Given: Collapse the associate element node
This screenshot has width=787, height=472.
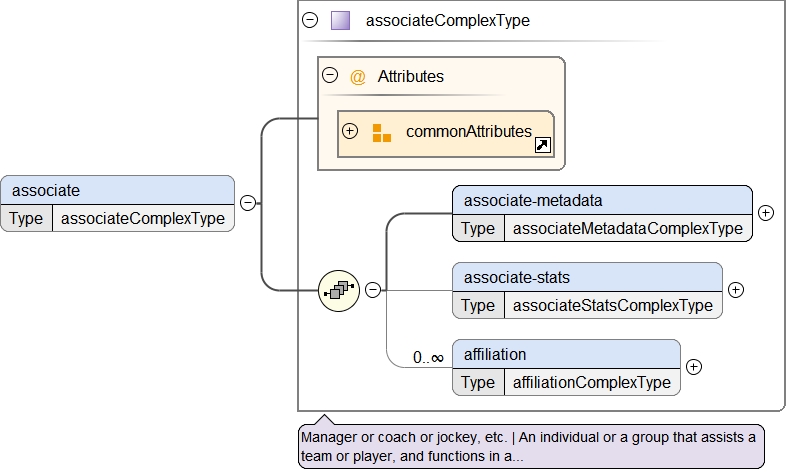Looking at the screenshot, I should point(247,203).
